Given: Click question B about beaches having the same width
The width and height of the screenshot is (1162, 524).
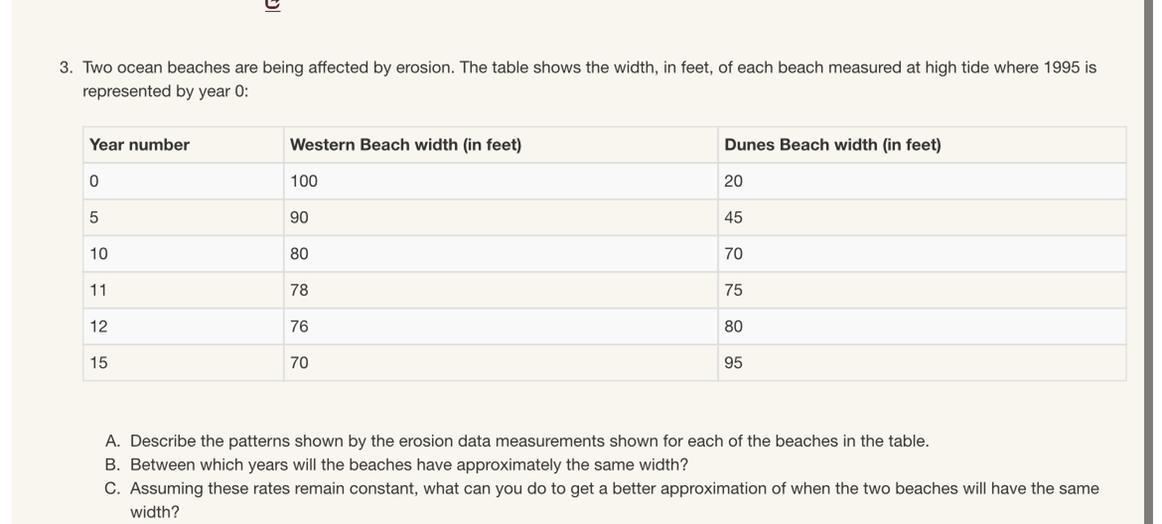Looking at the screenshot, I should 408,465.
